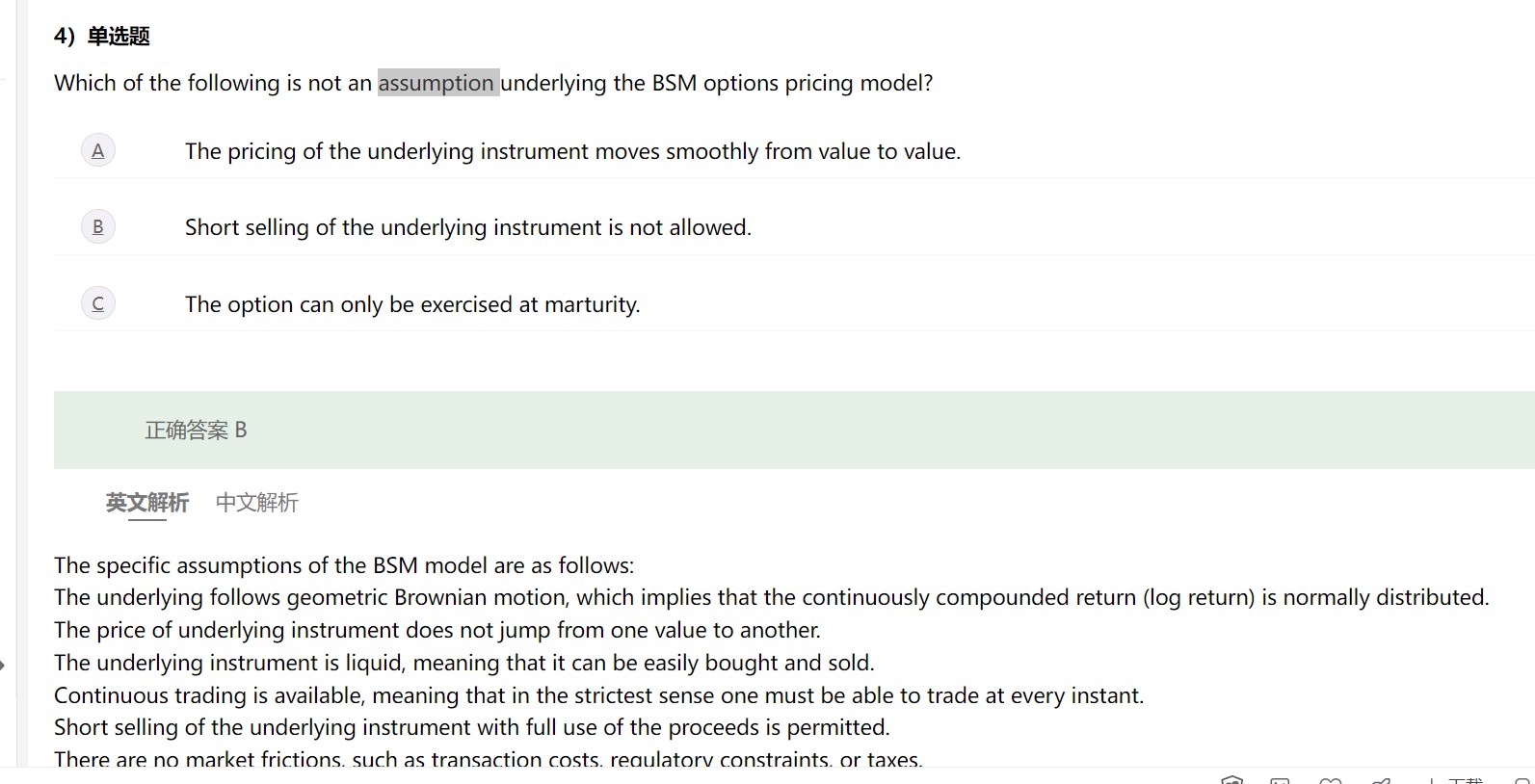This screenshot has height=784, width=1535.
Task: Switch to the 中文解析 tab
Action: pos(257,503)
